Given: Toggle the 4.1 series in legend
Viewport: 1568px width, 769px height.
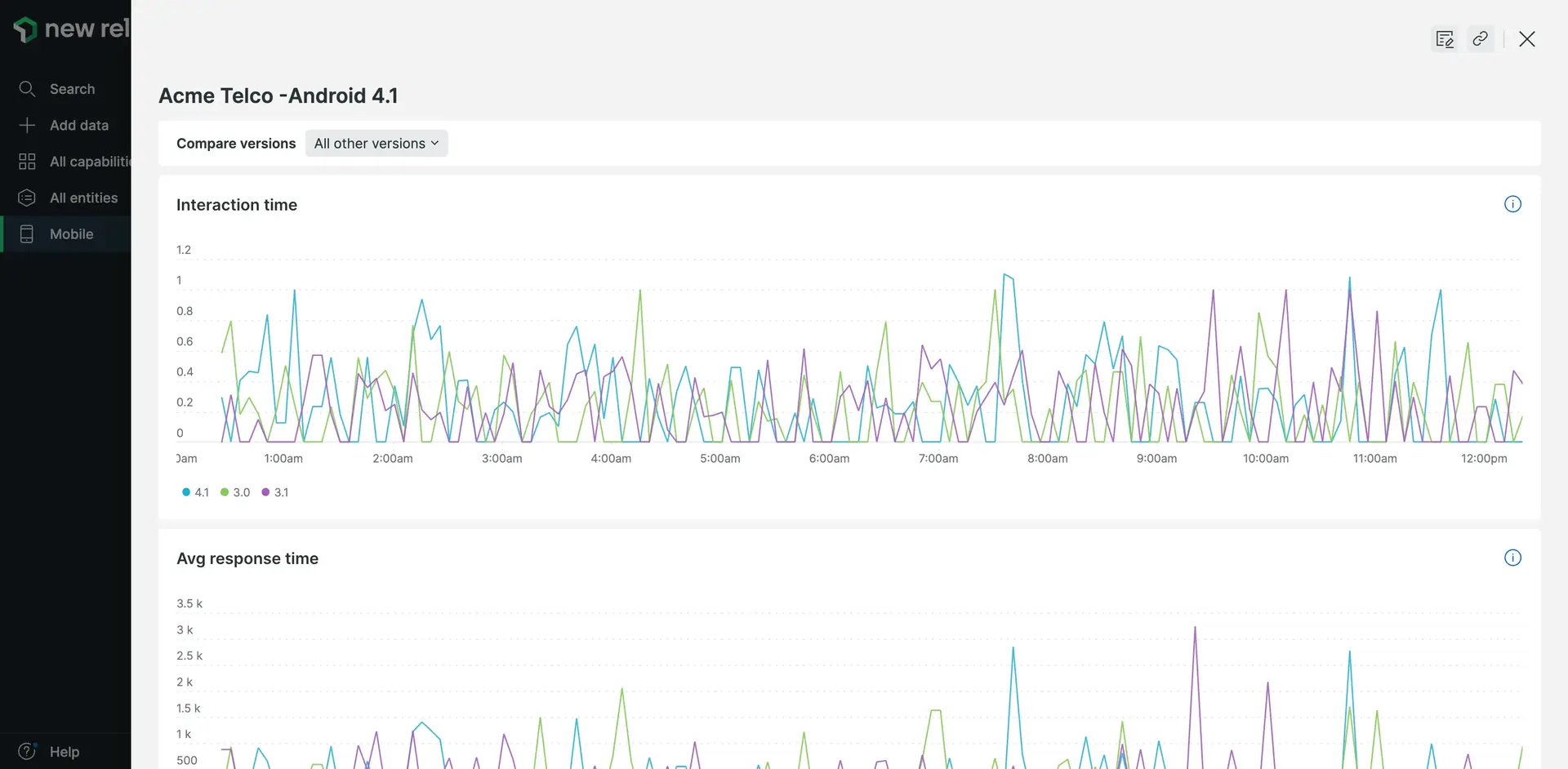Looking at the screenshot, I should [196, 492].
